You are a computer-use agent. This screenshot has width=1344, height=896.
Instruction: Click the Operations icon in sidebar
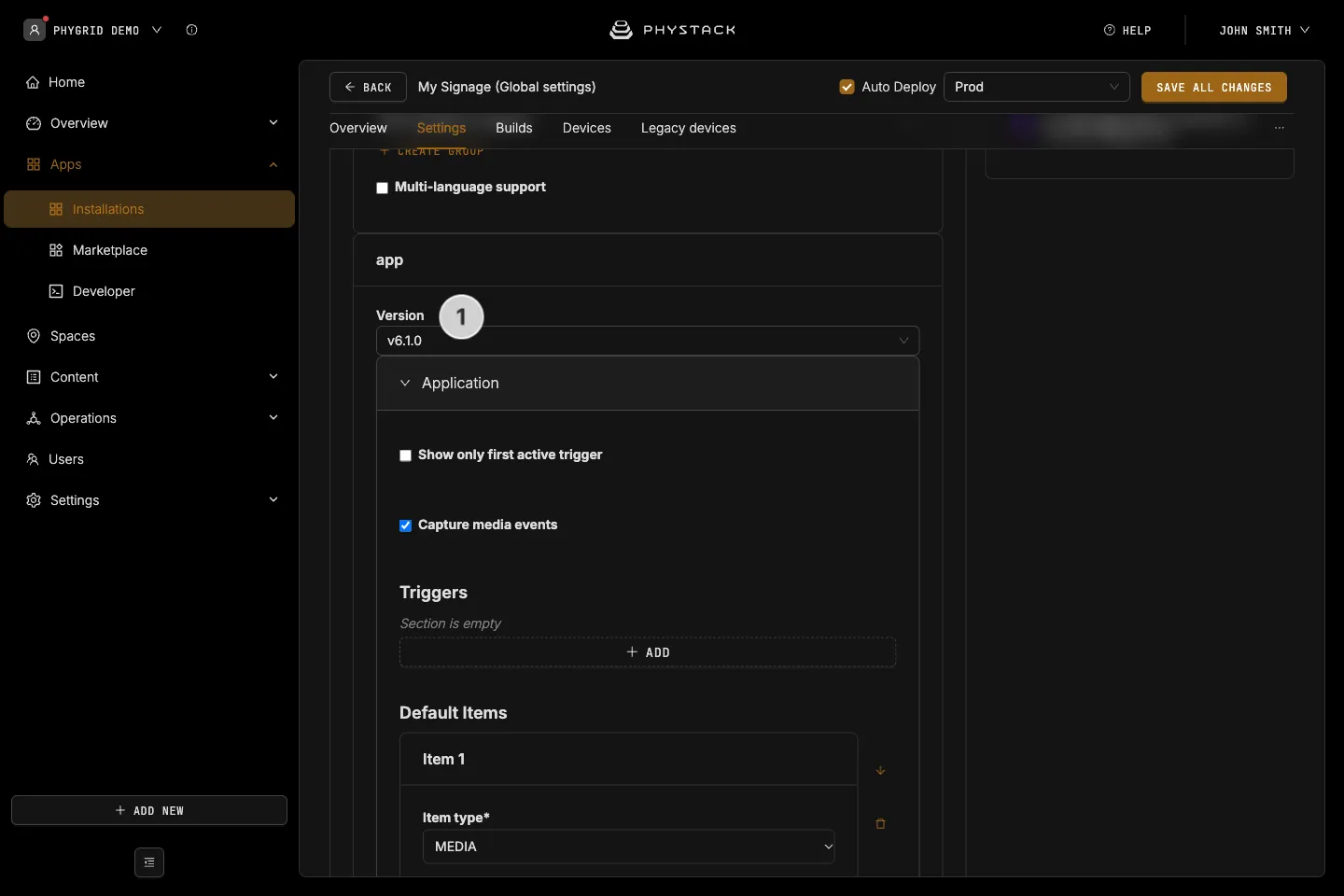[34, 418]
